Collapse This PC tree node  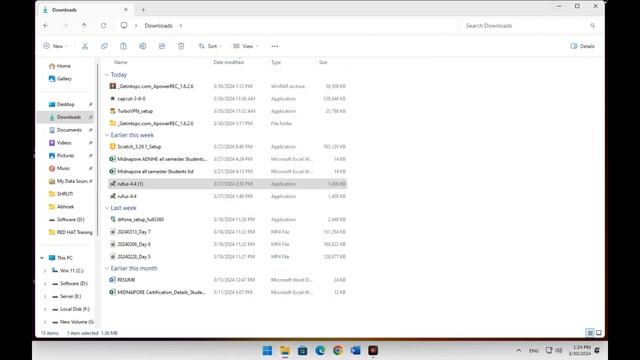42,258
